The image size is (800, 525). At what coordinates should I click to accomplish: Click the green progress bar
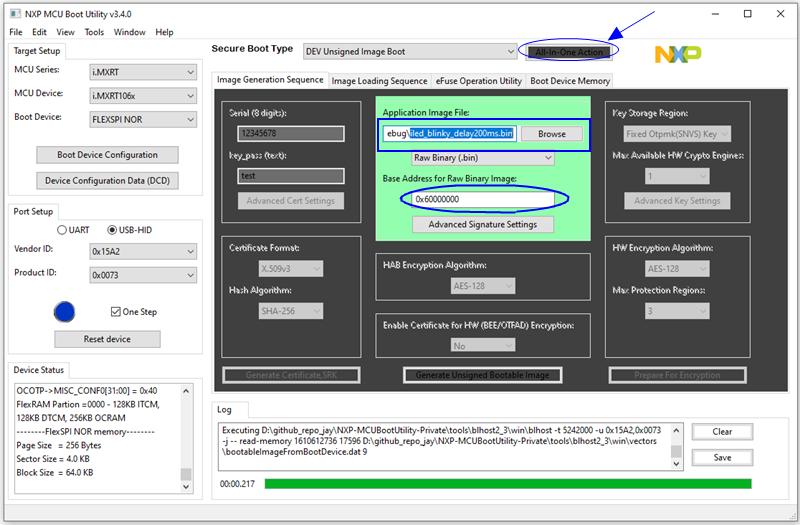coord(508,483)
